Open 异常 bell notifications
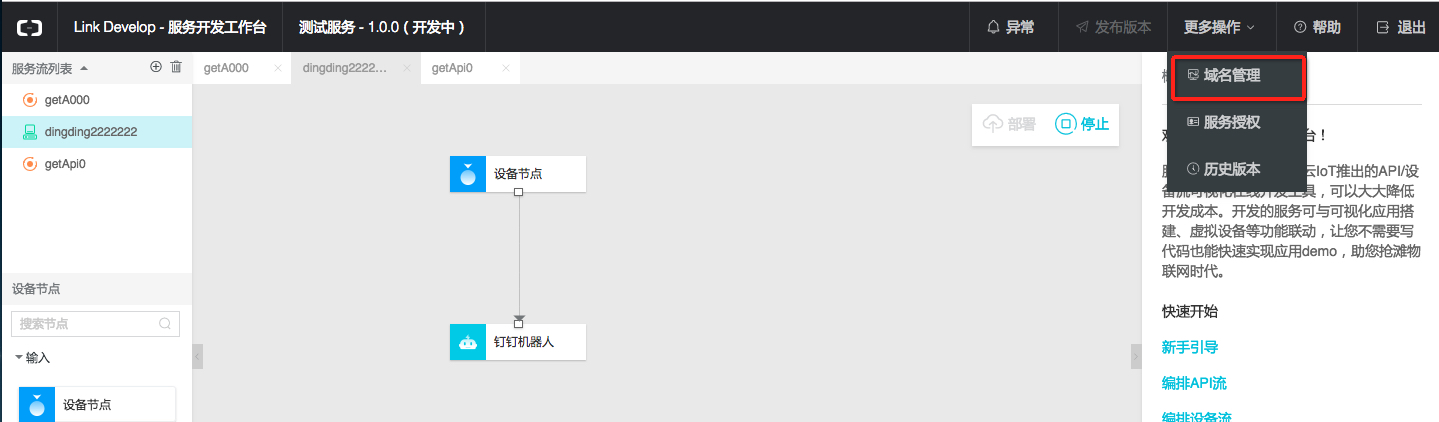The width and height of the screenshot is (1439, 422). (1010, 27)
